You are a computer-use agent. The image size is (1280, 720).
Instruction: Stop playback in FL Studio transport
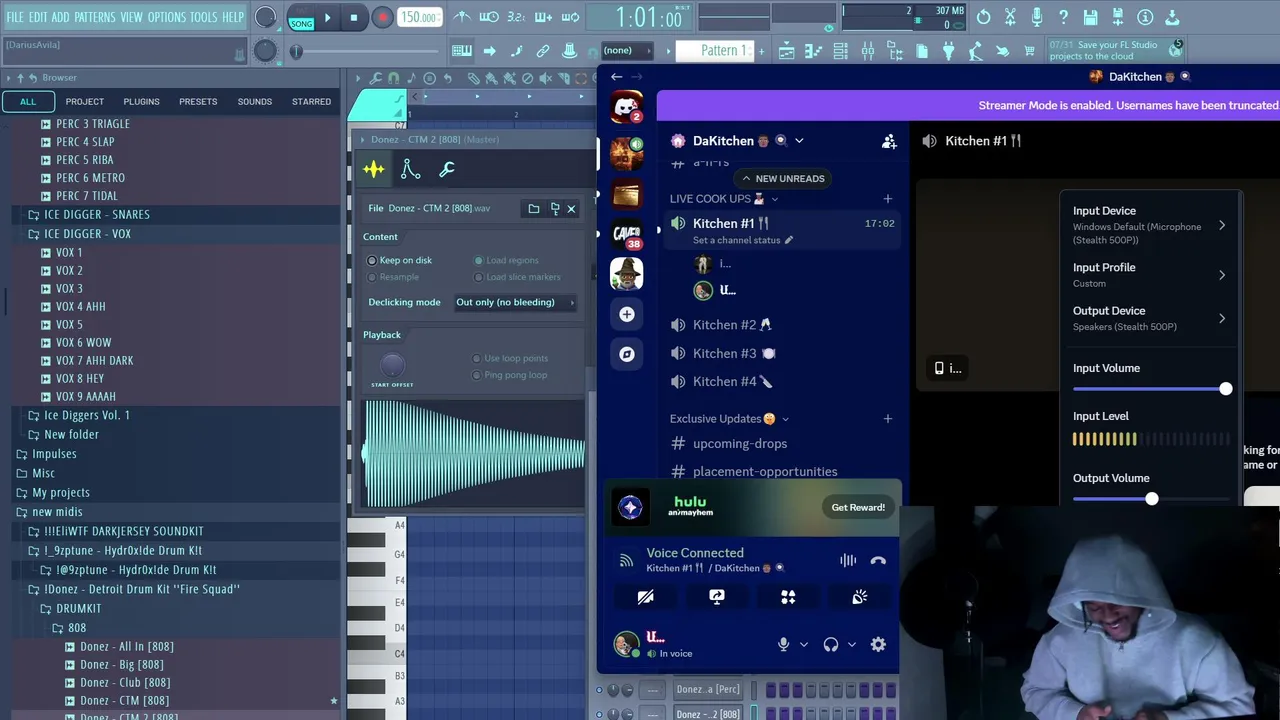click(x=354, y=18)
